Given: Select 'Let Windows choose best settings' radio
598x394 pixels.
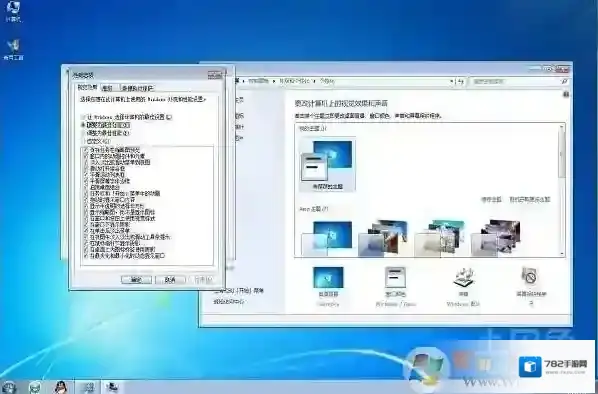Looking at the screenshot, I should [x=83, y=117].
